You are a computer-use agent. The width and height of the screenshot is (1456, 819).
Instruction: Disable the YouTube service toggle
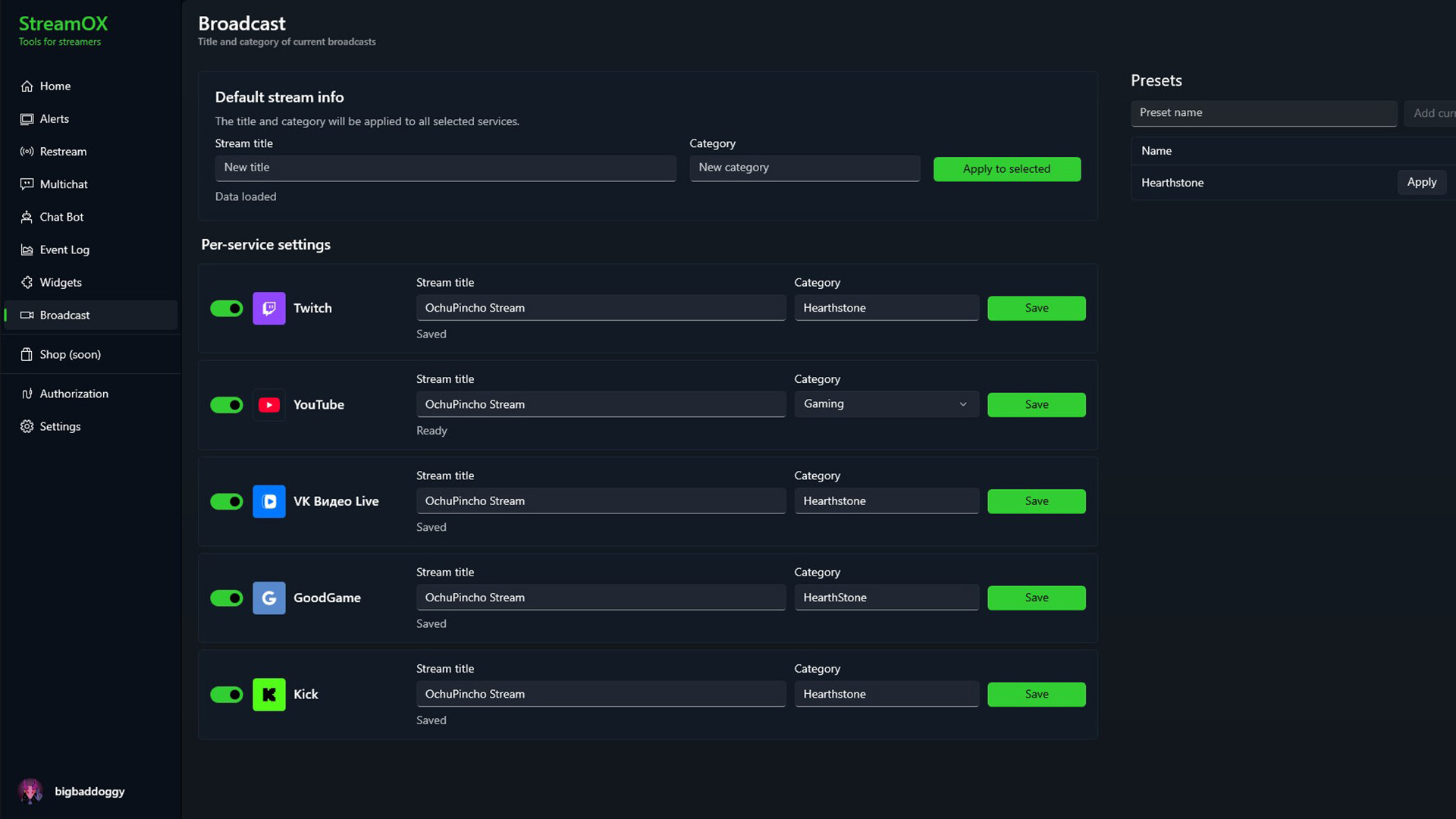(x=226, y=405)
